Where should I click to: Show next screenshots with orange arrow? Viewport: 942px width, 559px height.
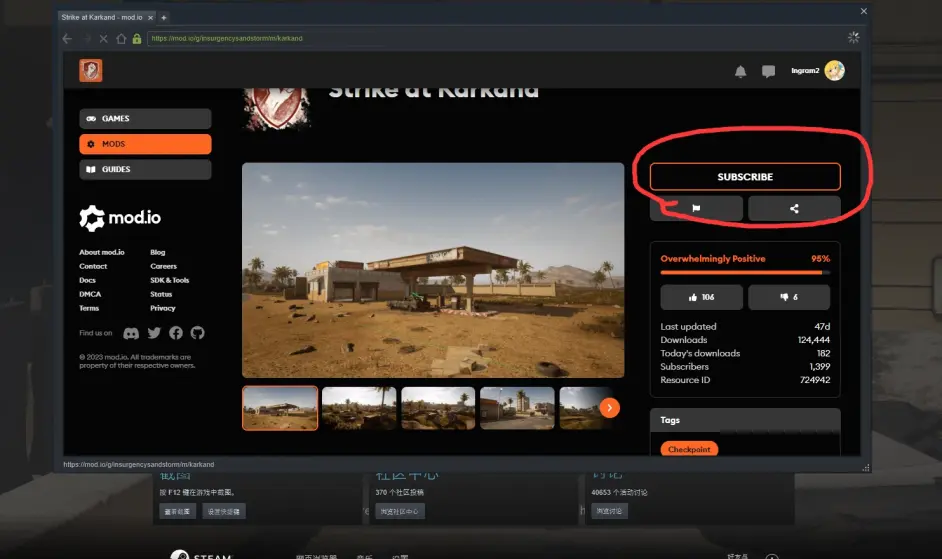tap(609, 407)
